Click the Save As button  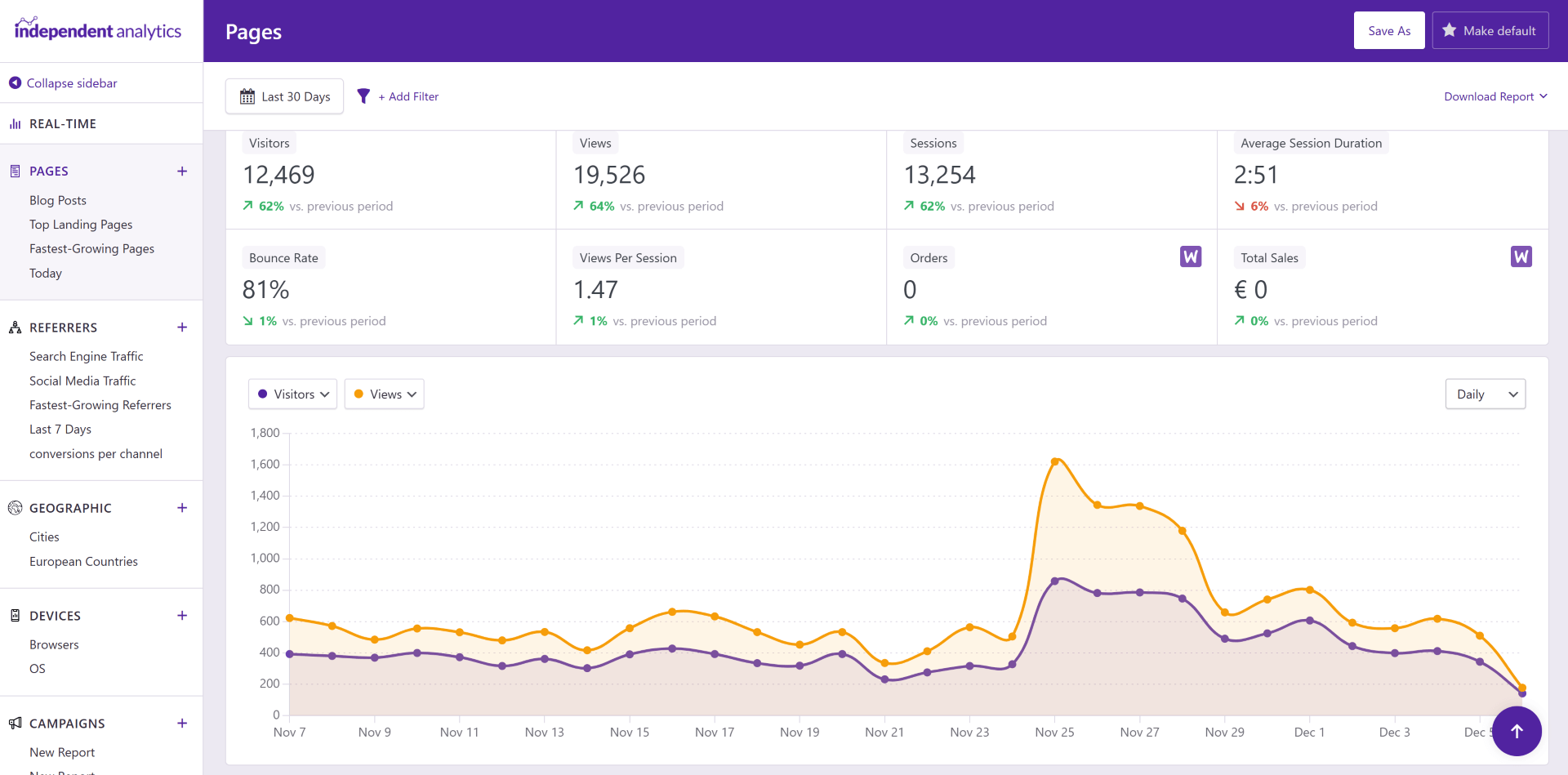[x=1388, y=31]
